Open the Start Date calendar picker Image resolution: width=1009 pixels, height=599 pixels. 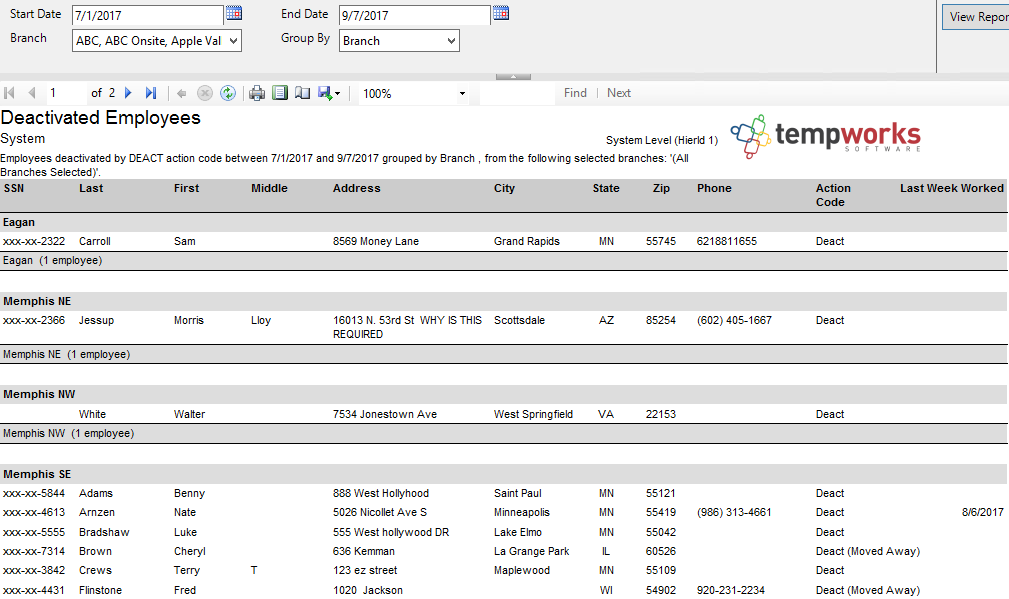(x=234, y=14)
